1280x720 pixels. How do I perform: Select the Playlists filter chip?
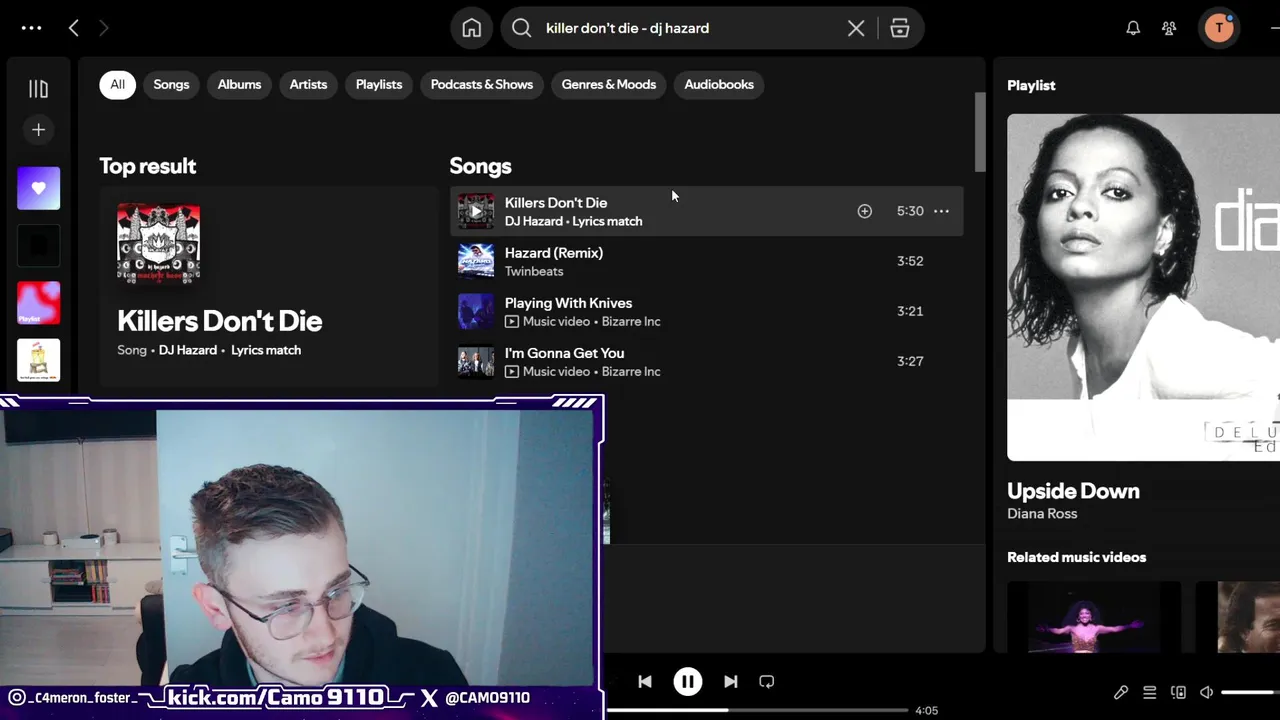point(379,84)
